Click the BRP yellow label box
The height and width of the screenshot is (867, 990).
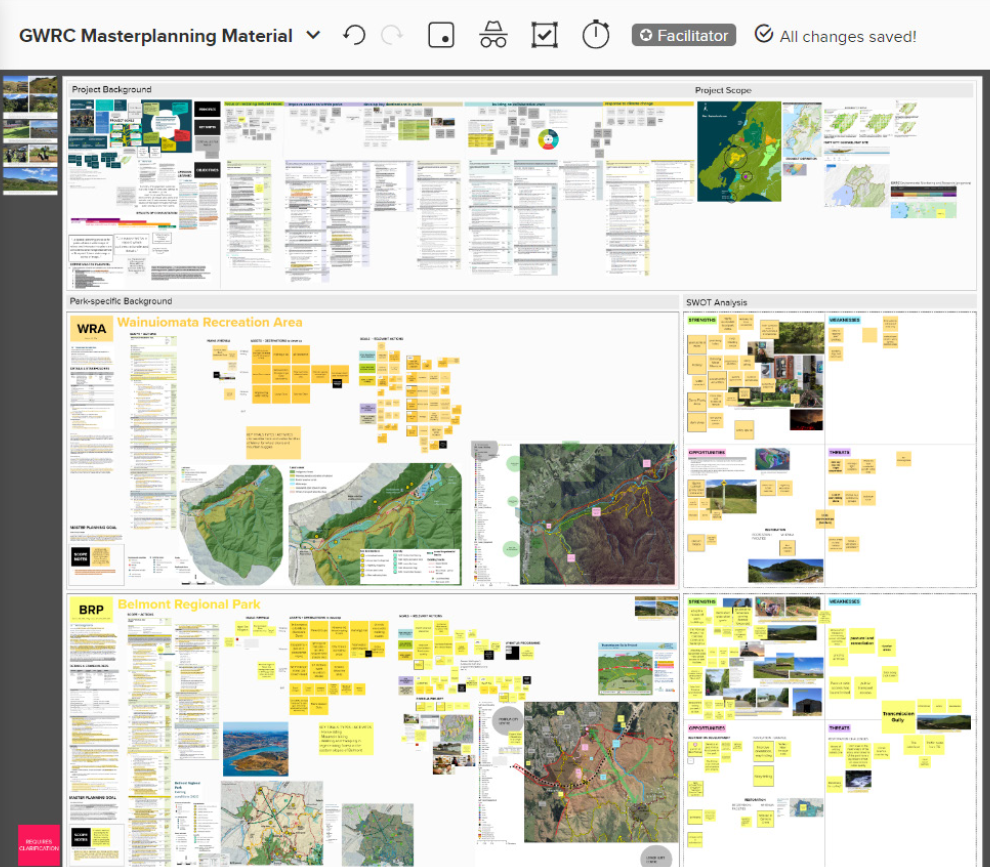tap(92, 610)
